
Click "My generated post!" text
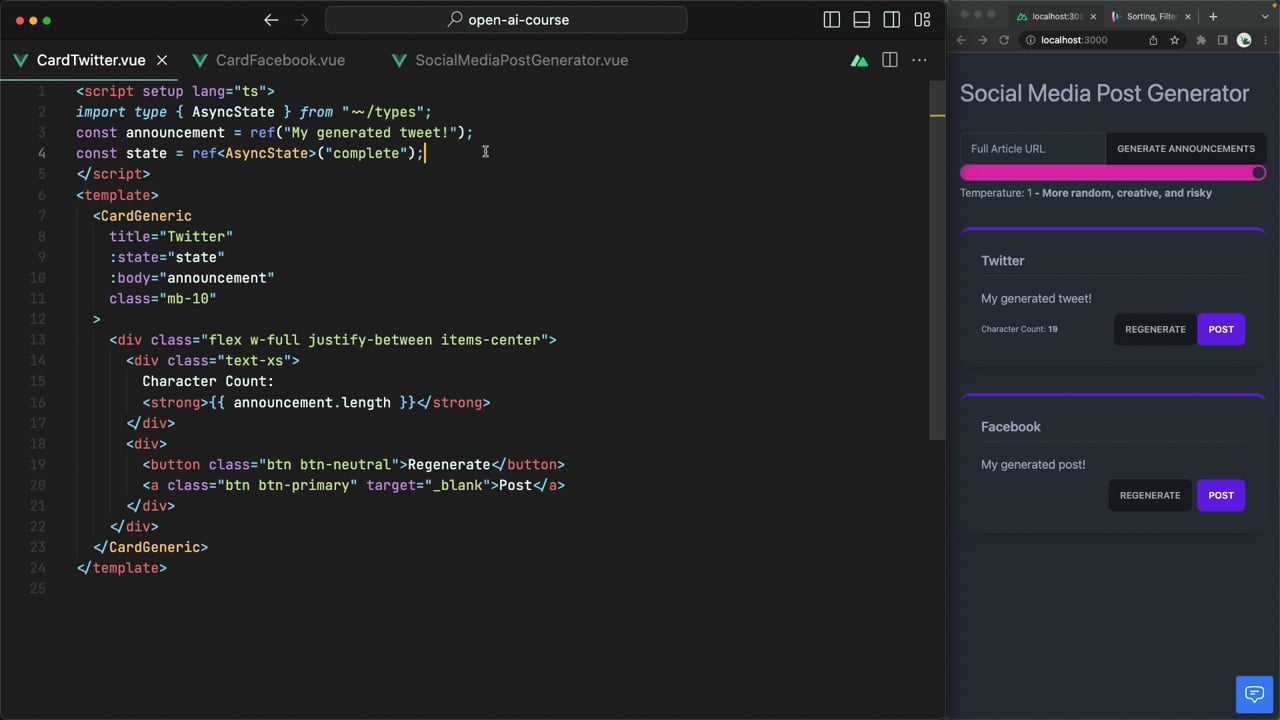[1033, 464]
